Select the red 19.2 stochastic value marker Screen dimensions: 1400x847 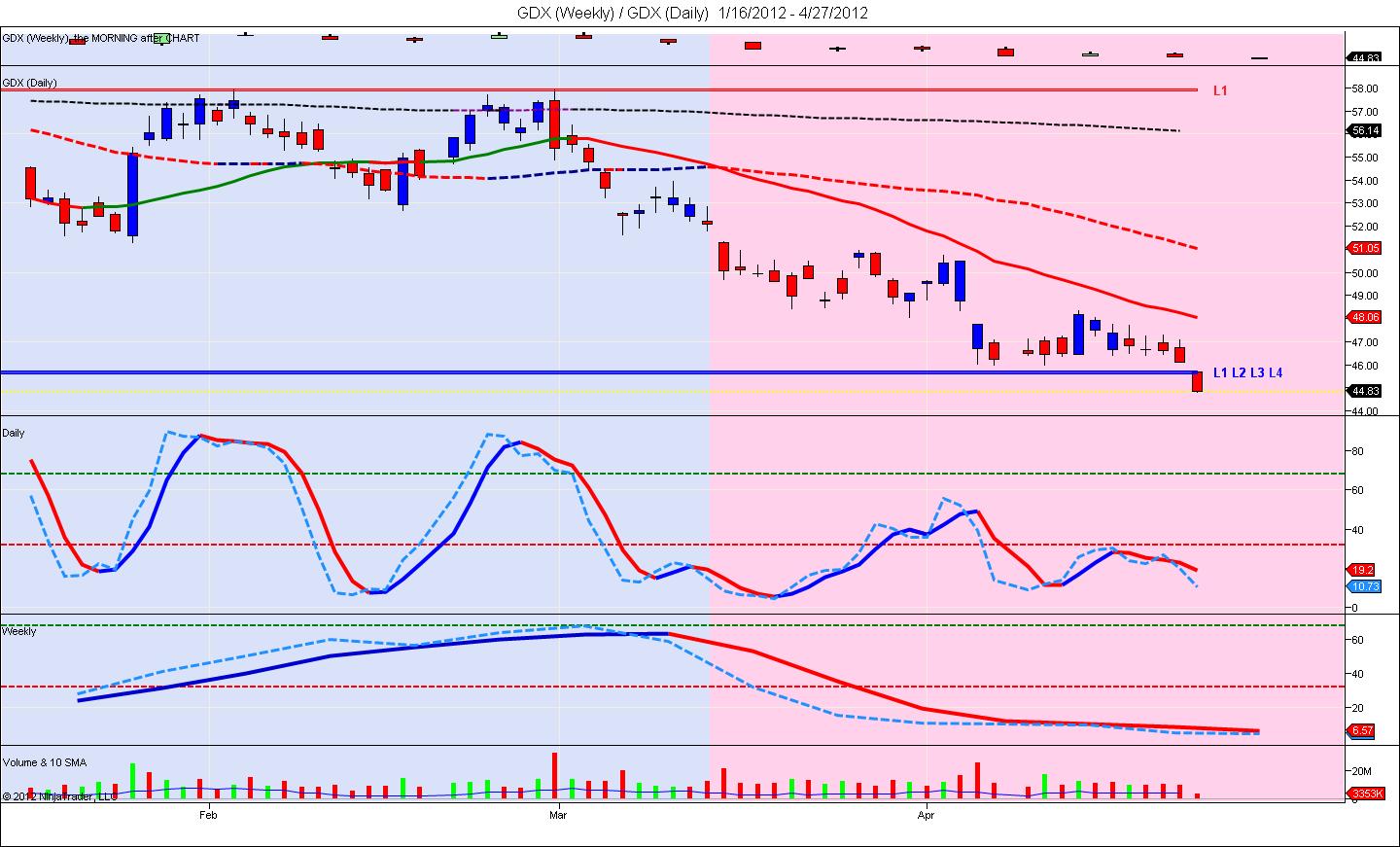point(1363,570)
